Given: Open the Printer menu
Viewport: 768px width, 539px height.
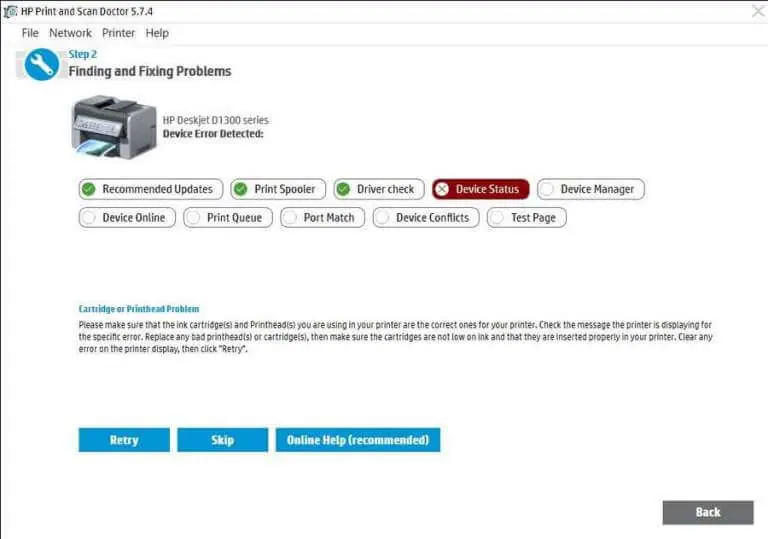Looking at the screenshot, I should tap(118, 33).
